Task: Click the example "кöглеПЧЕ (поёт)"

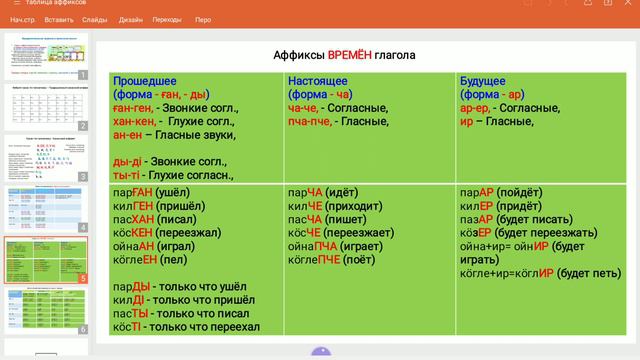Action: [x=331, y=260]
